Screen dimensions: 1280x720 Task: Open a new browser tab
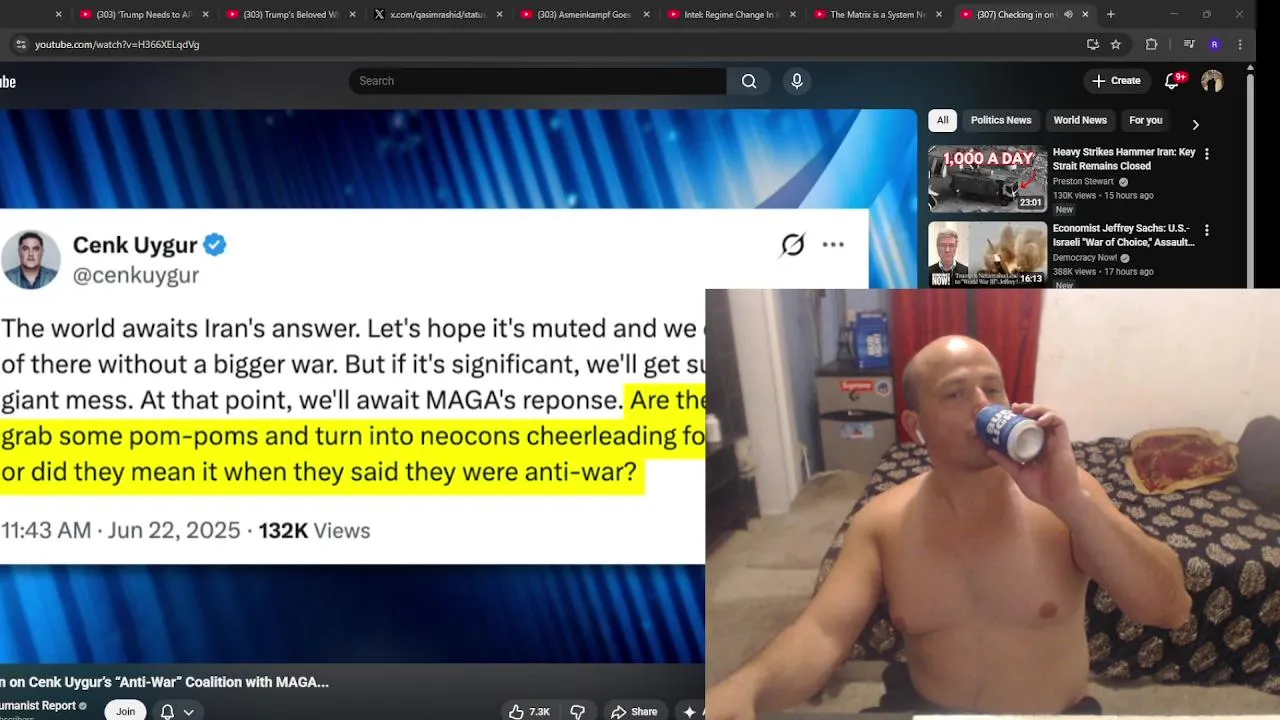point(1110,15)
